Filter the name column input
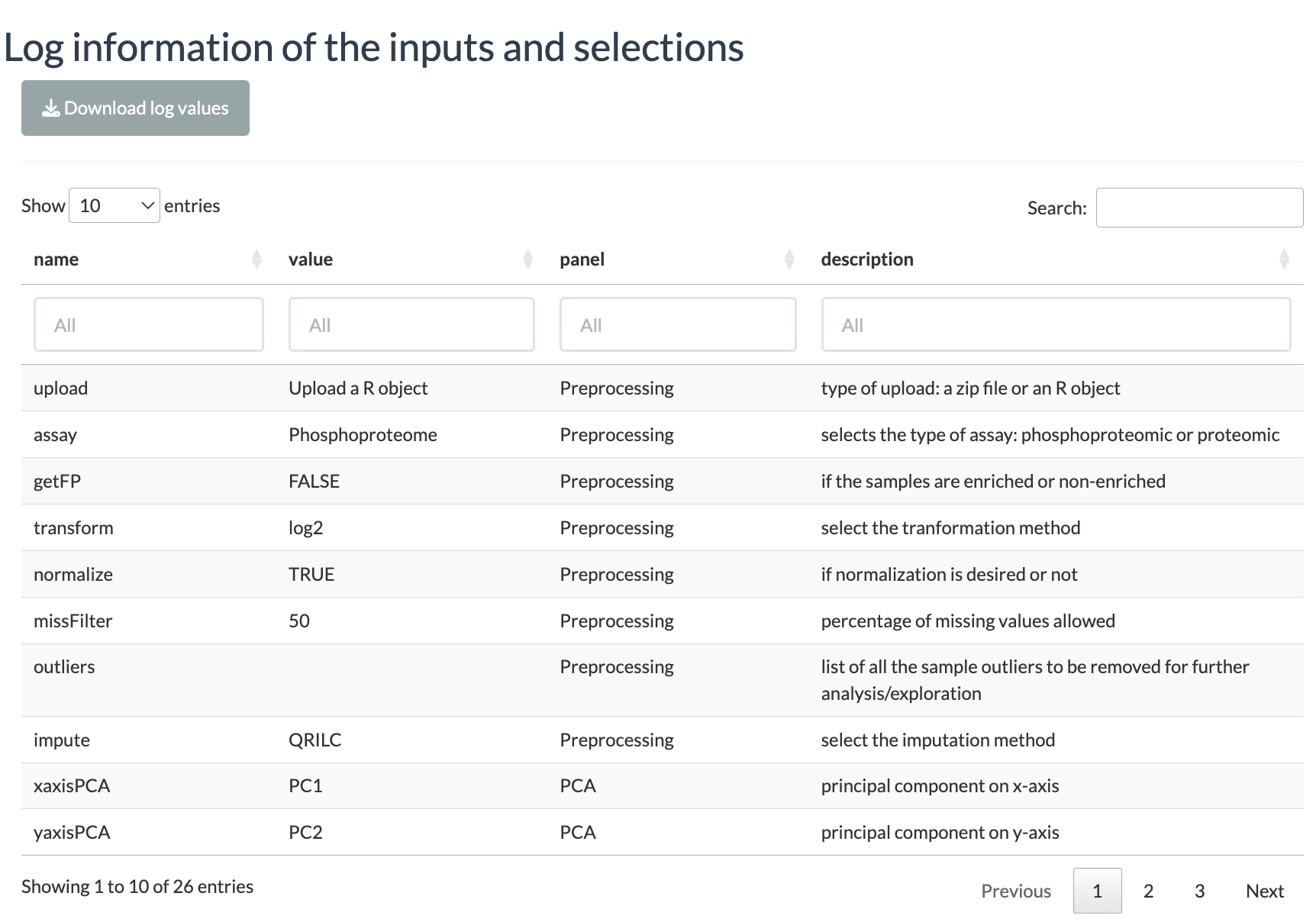 coord(149,324)
